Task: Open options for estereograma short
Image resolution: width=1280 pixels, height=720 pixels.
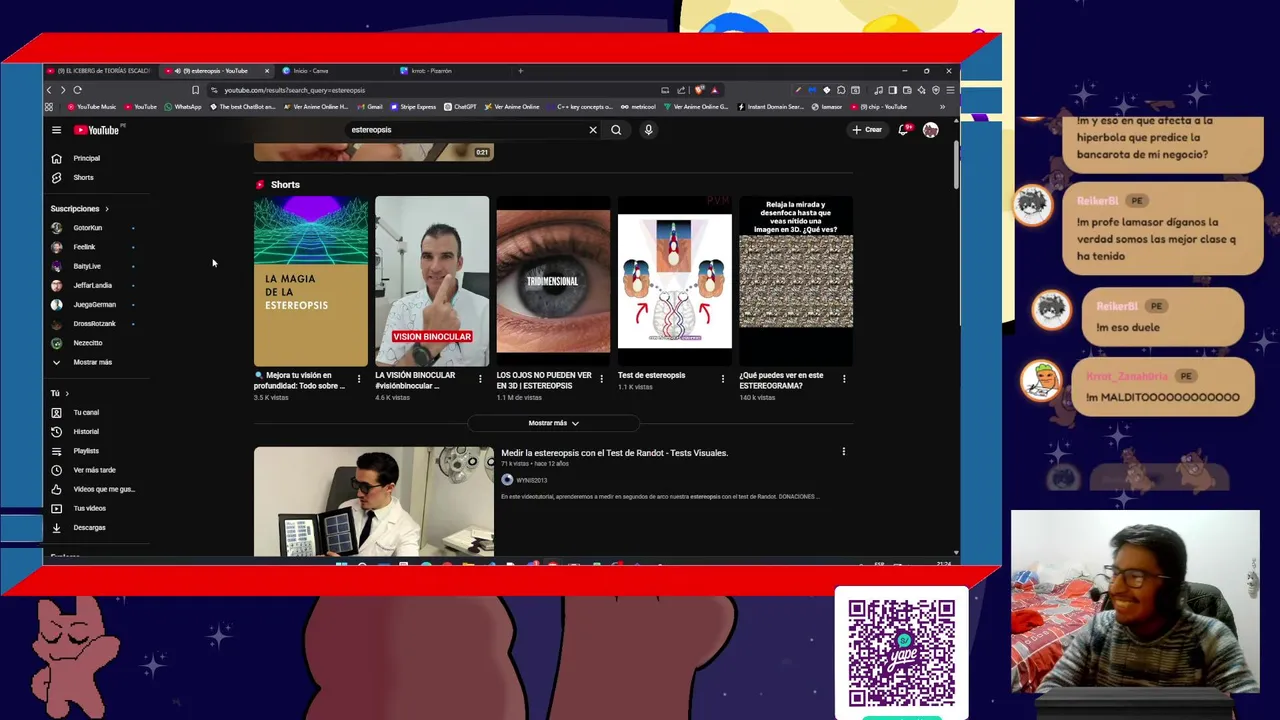Action: coord(844,379)
